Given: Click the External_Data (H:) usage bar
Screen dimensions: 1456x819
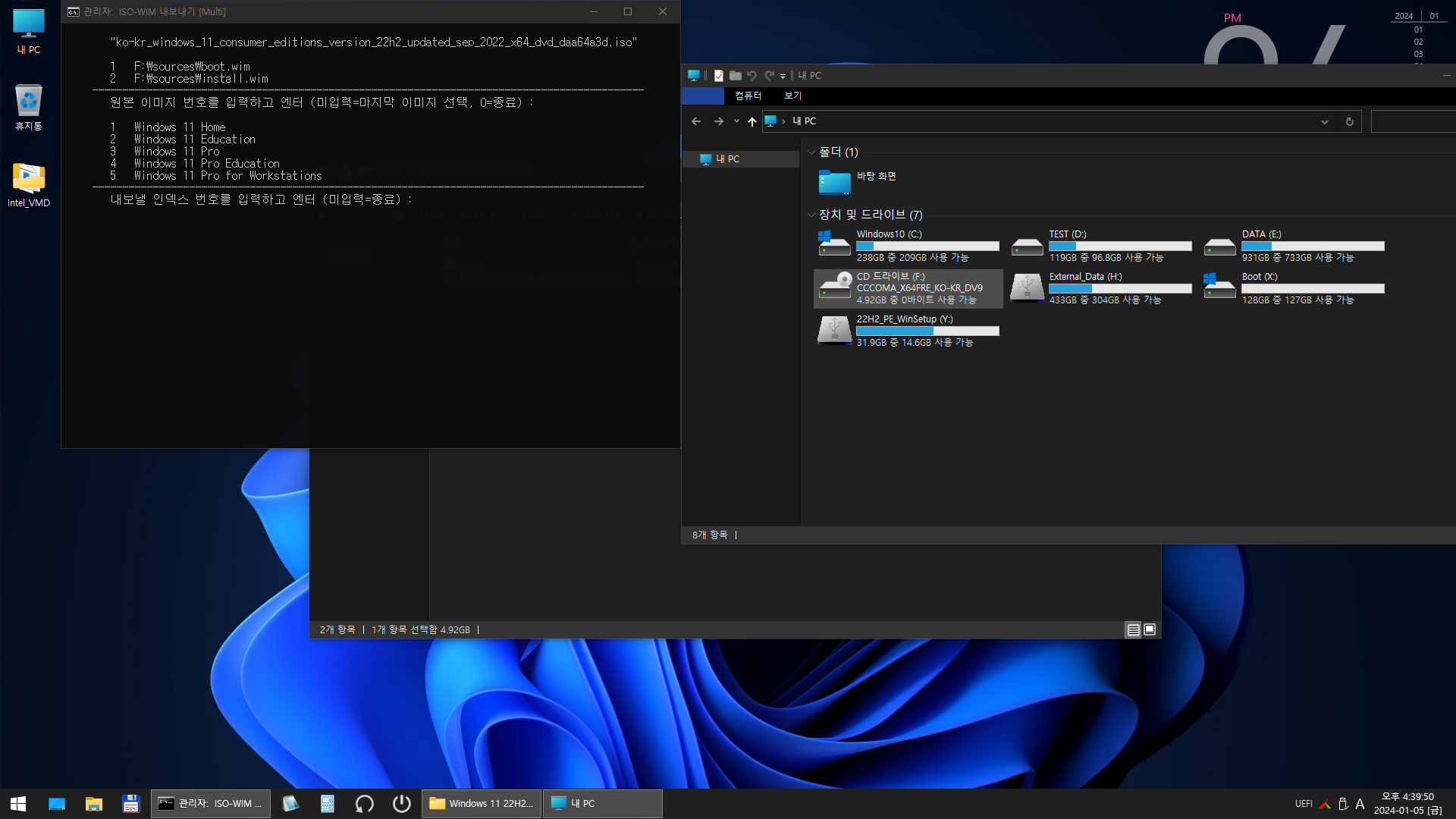Looking at the screenshot, I should pos(1120,289).
